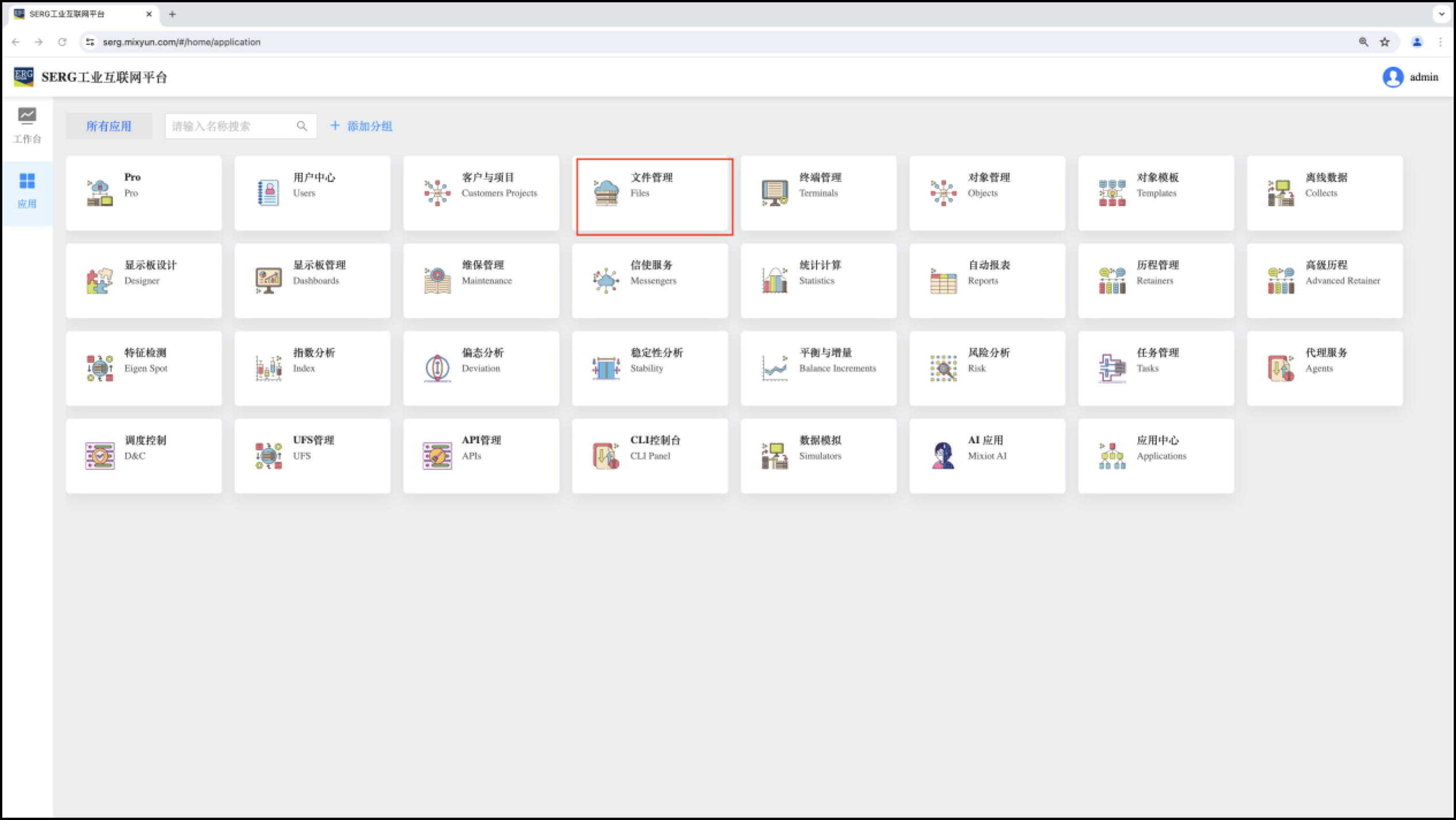
Task: Open the 自动报表 Reports table icon
Action: pos(943,281)
